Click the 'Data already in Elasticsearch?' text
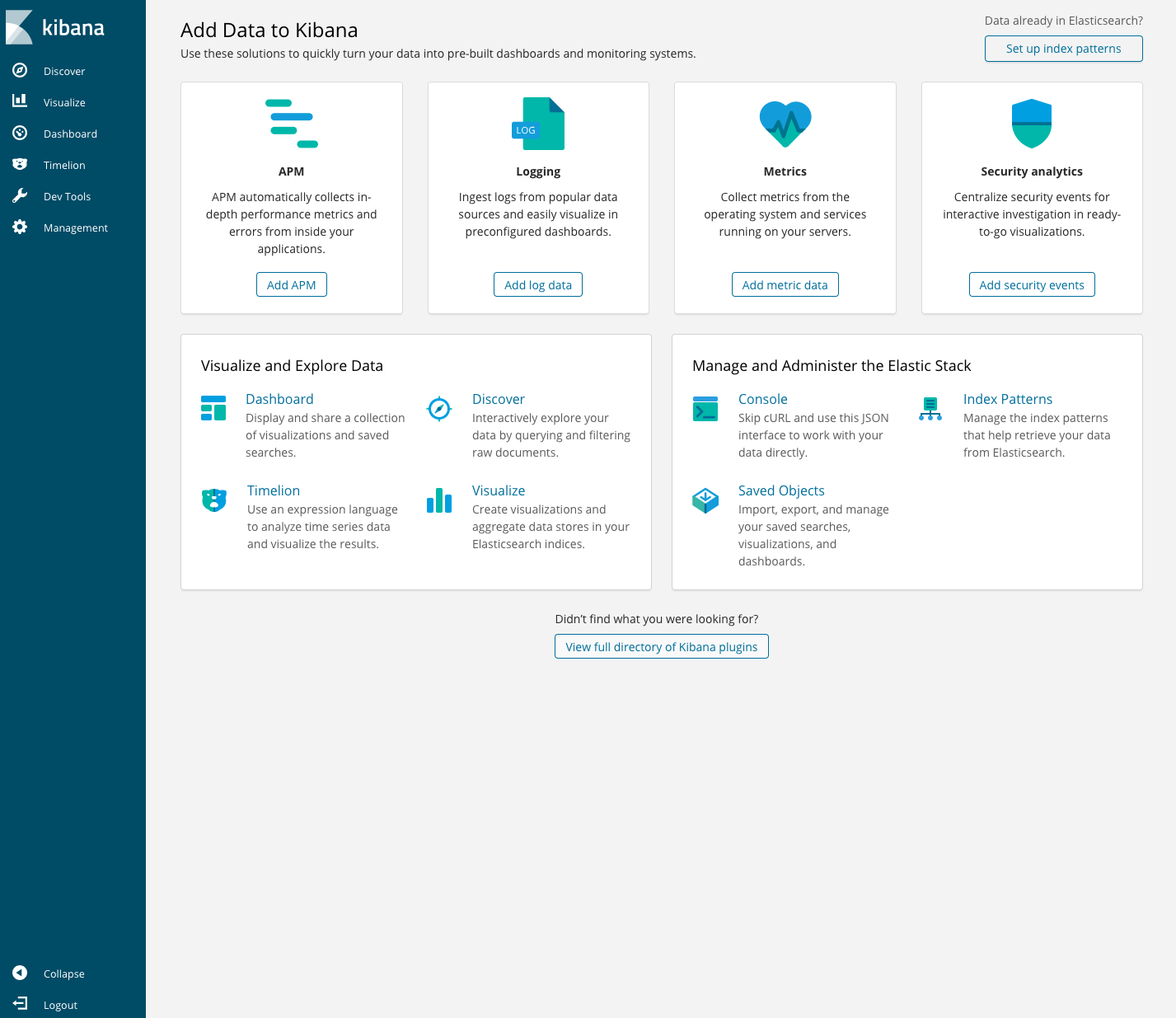The height and width of the screenshot is (1018, 1176). tap(1064, 21)
